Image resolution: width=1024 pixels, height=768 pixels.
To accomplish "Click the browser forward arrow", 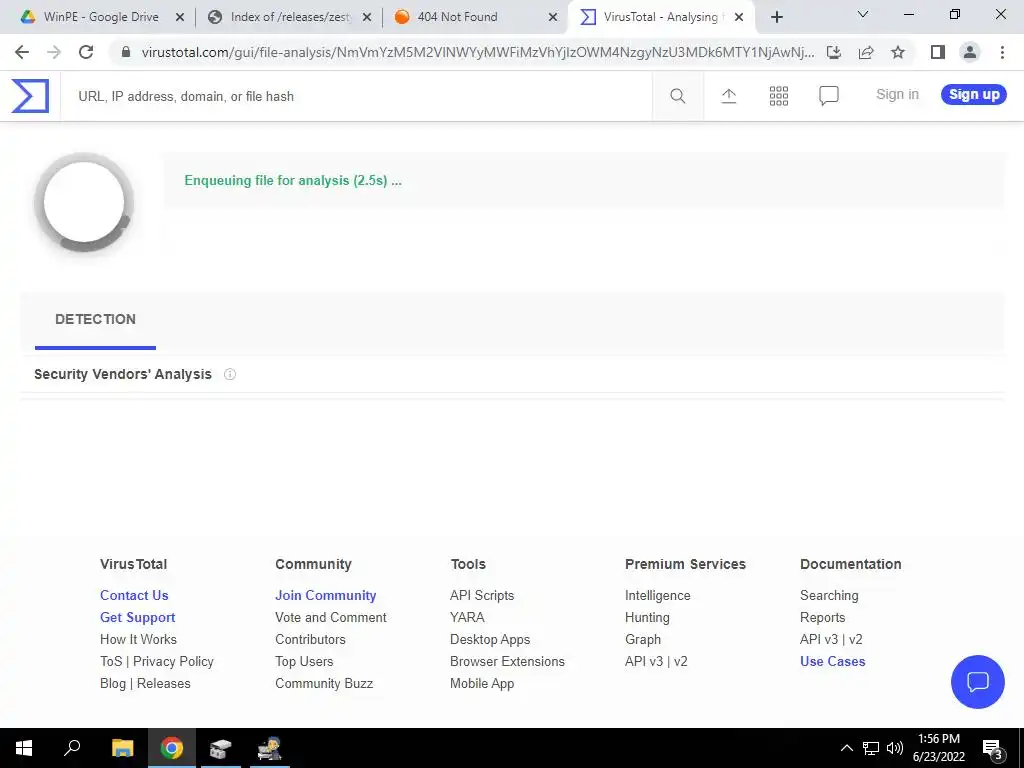I will coord(54,52).
